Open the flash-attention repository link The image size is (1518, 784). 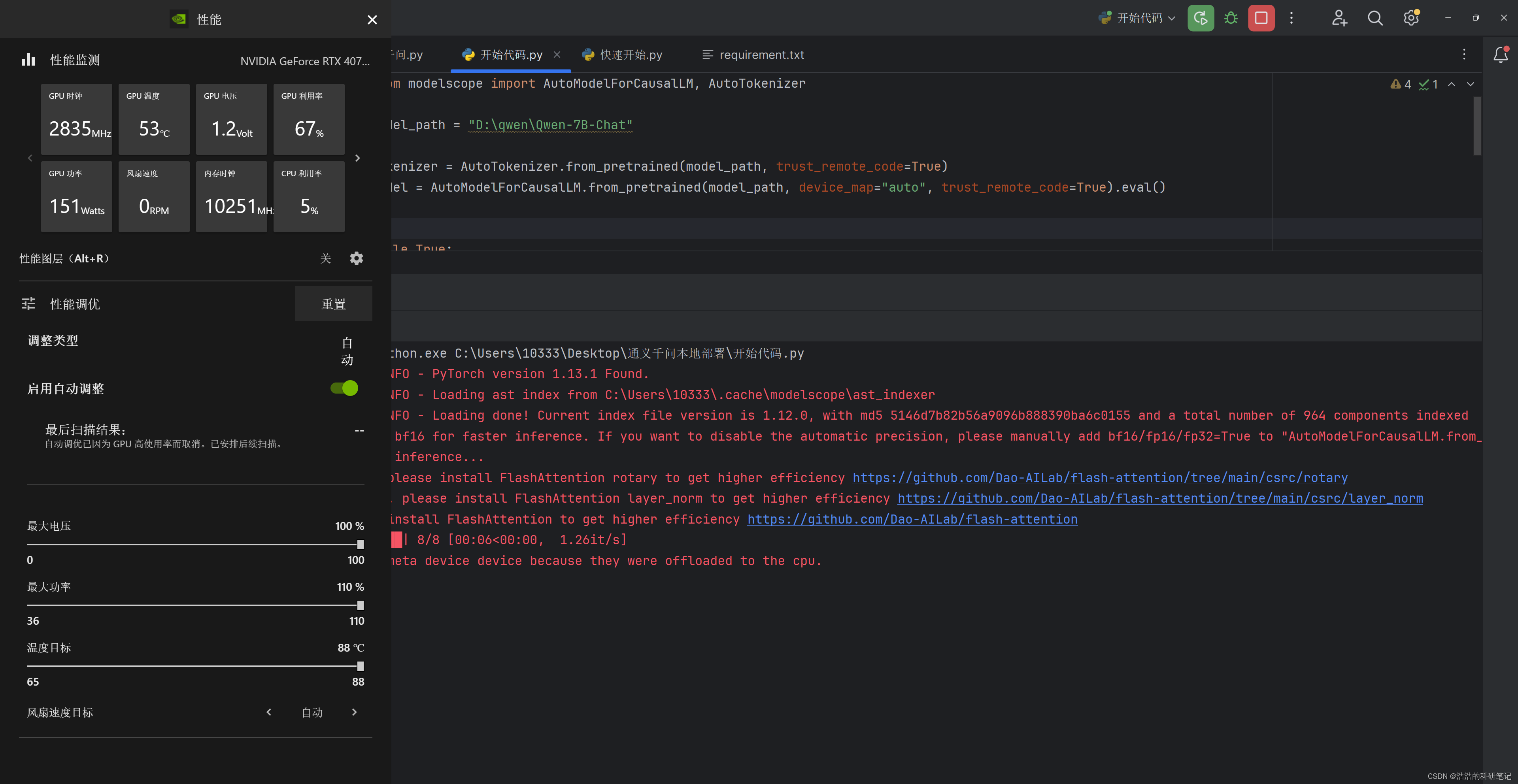[912, 519]
